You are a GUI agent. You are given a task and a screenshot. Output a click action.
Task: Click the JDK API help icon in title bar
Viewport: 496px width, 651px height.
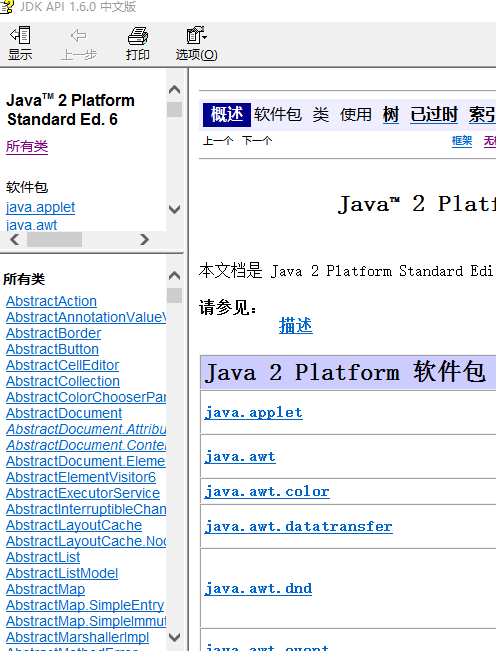click(x=7, y=7)
